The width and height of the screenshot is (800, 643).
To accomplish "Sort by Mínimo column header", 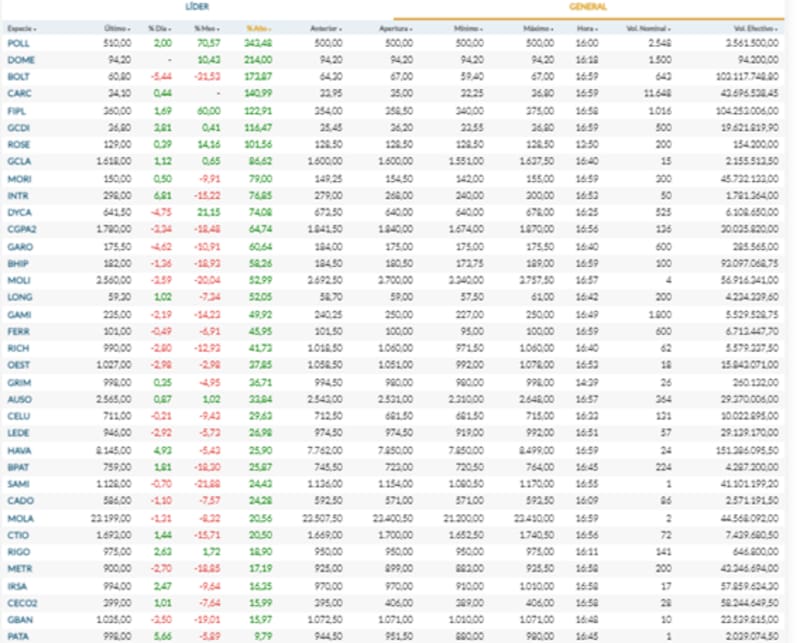I will [x=468, y=28].
